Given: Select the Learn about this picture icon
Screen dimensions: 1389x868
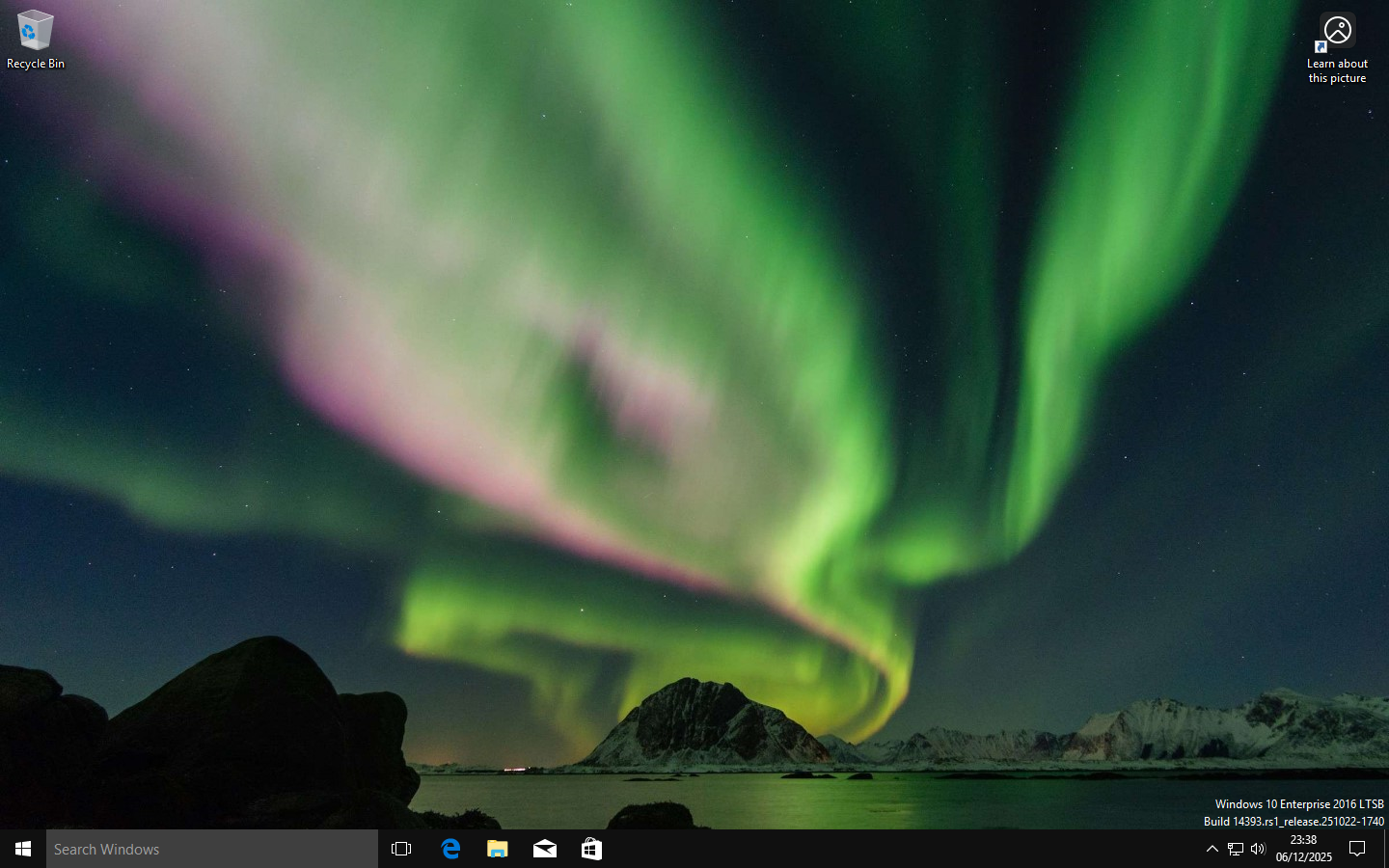Looking at the screenshot, I should [x=1337, y=32].
